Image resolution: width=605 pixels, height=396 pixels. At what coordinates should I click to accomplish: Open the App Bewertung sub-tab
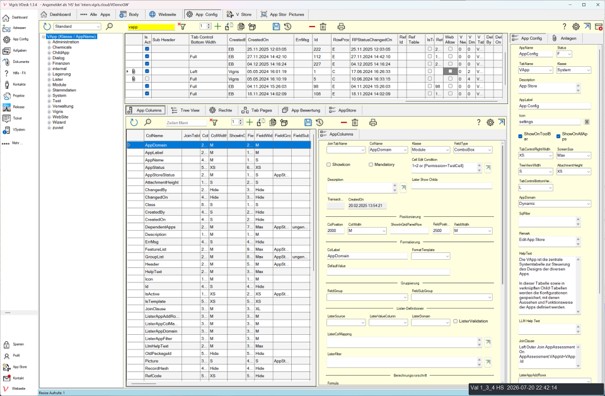(301, 110)
